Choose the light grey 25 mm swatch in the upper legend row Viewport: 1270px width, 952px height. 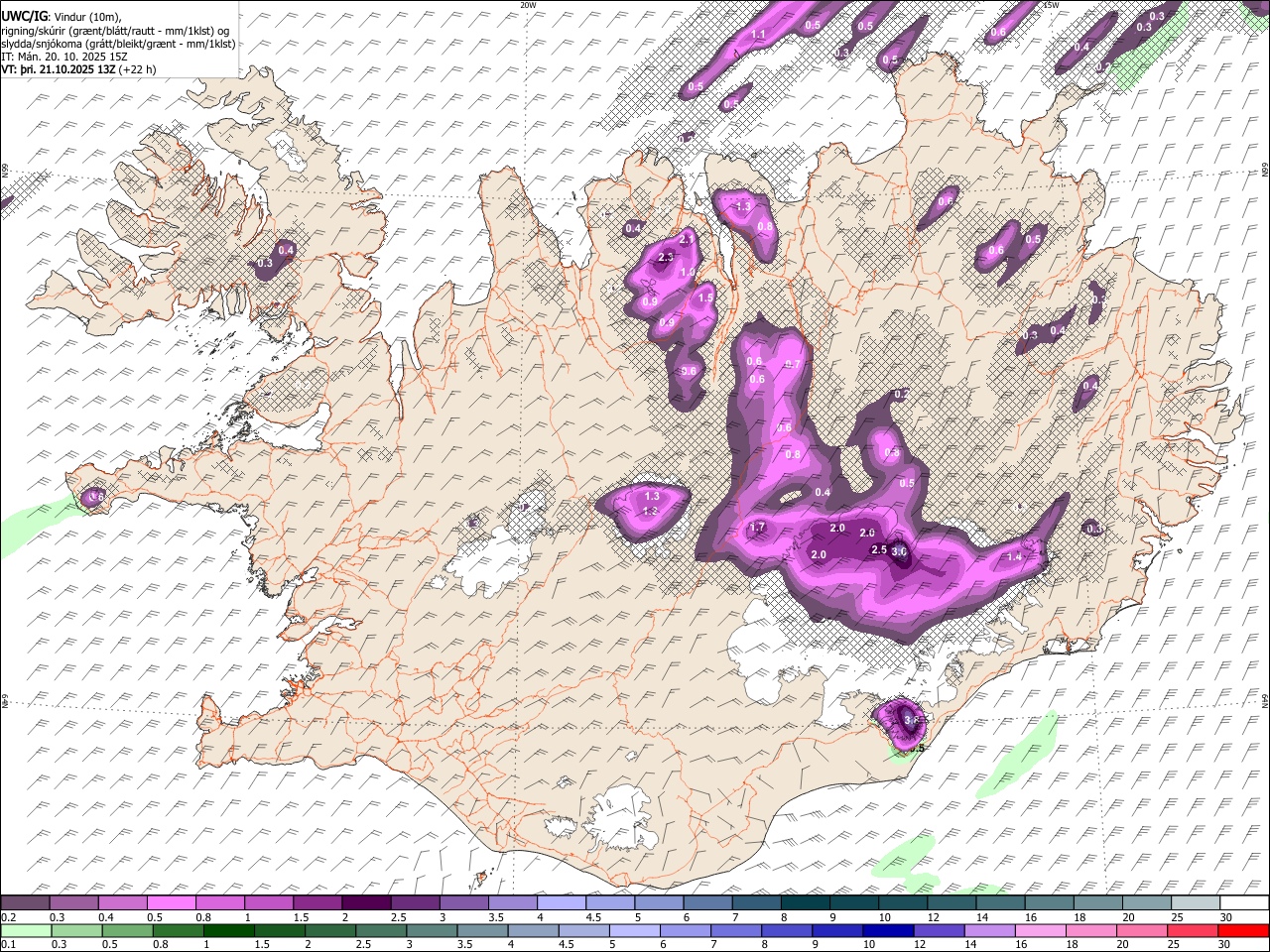(x=1196, y=903)
